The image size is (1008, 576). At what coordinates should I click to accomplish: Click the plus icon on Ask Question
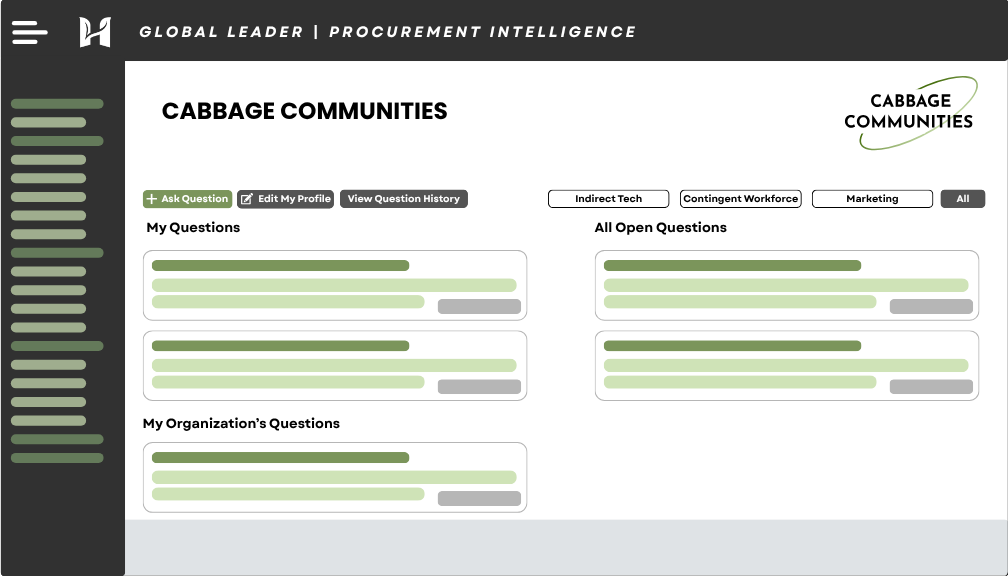(x=152, y=199)
